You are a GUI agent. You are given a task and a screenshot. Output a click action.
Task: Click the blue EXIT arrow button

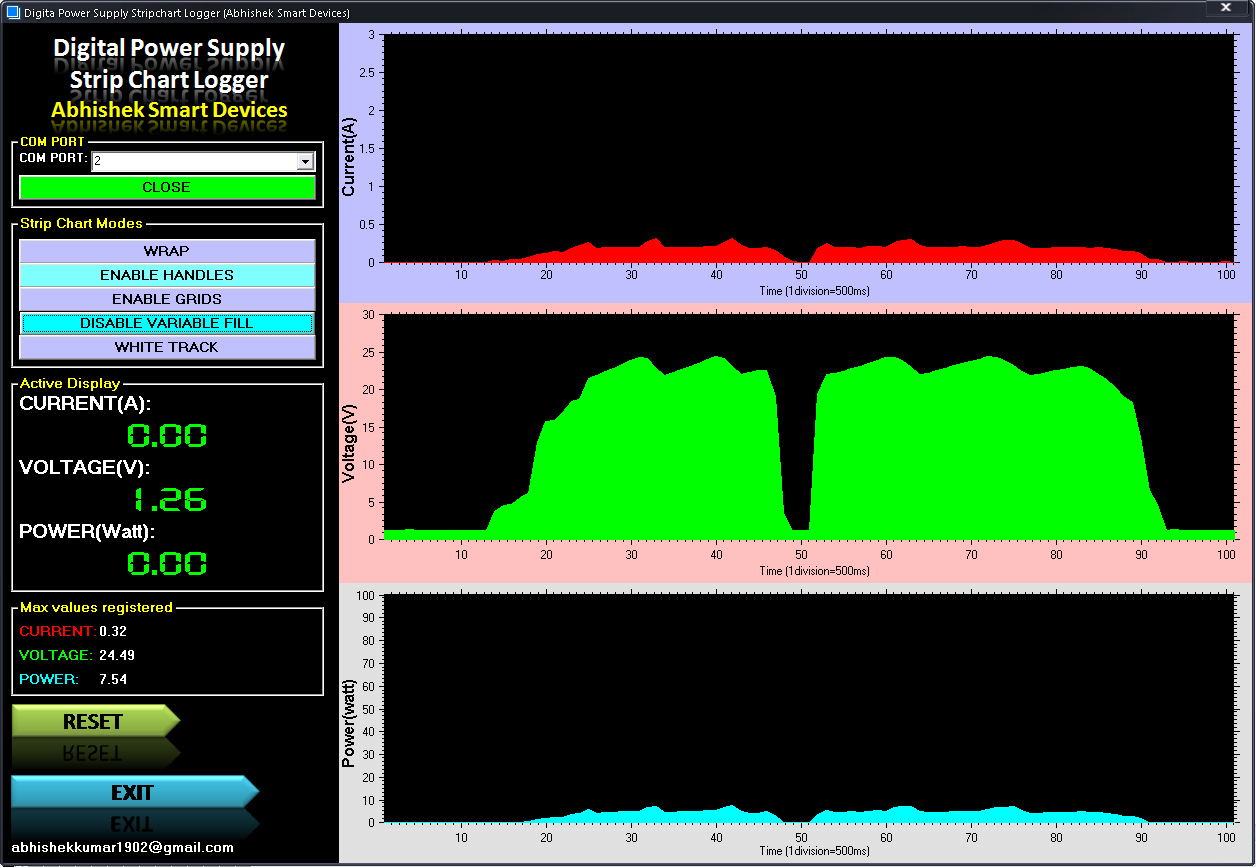point(134,792)
